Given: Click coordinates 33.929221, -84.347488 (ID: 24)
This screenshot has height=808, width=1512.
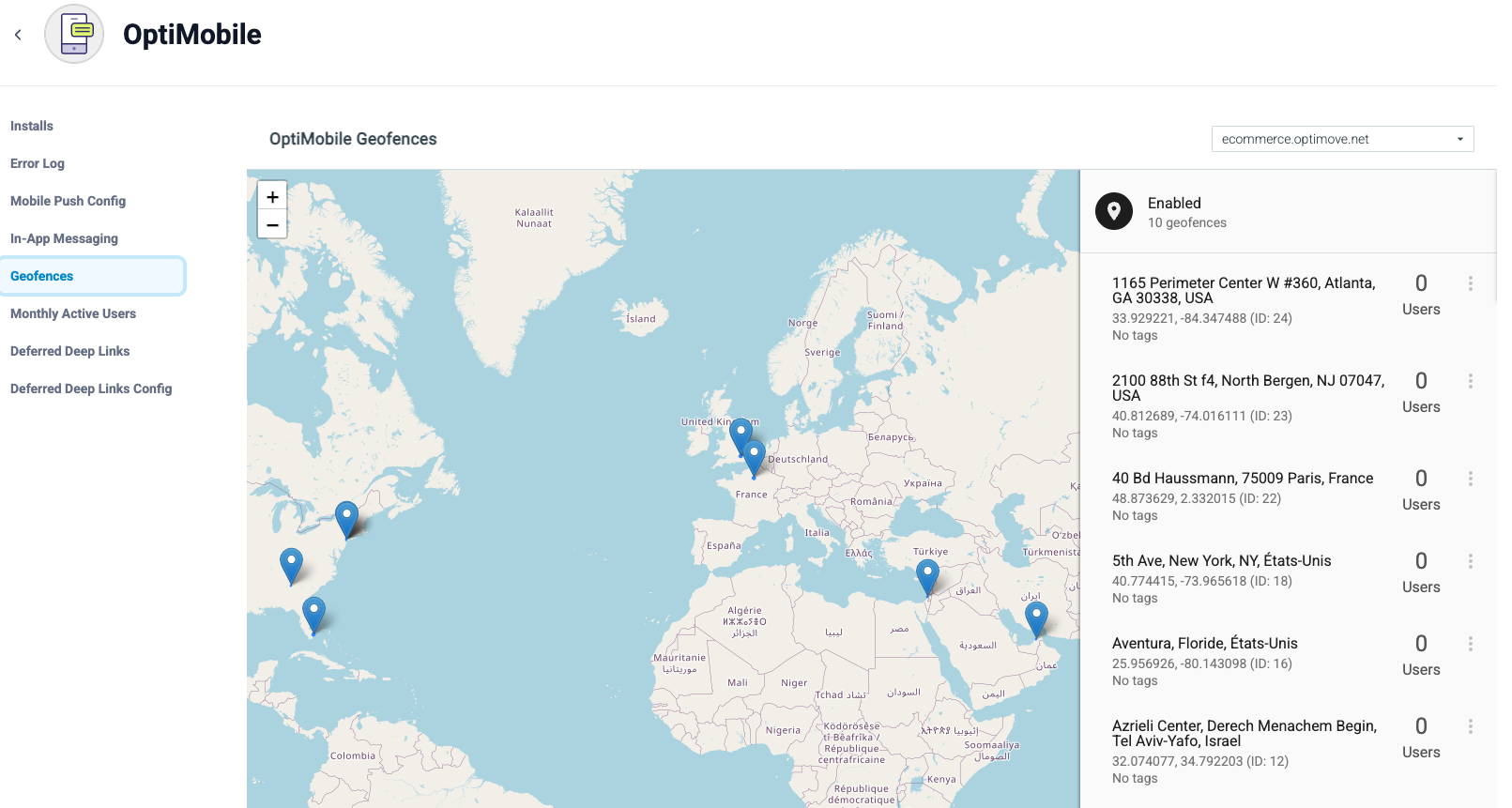Looking at the screenshot, I should coord(1202,318).
